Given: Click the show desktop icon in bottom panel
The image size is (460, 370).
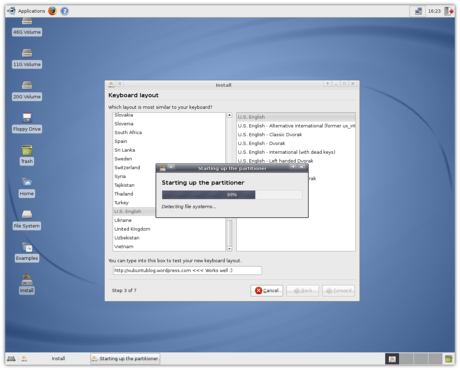Looking at the screenshot, I should tap(11, 359).
